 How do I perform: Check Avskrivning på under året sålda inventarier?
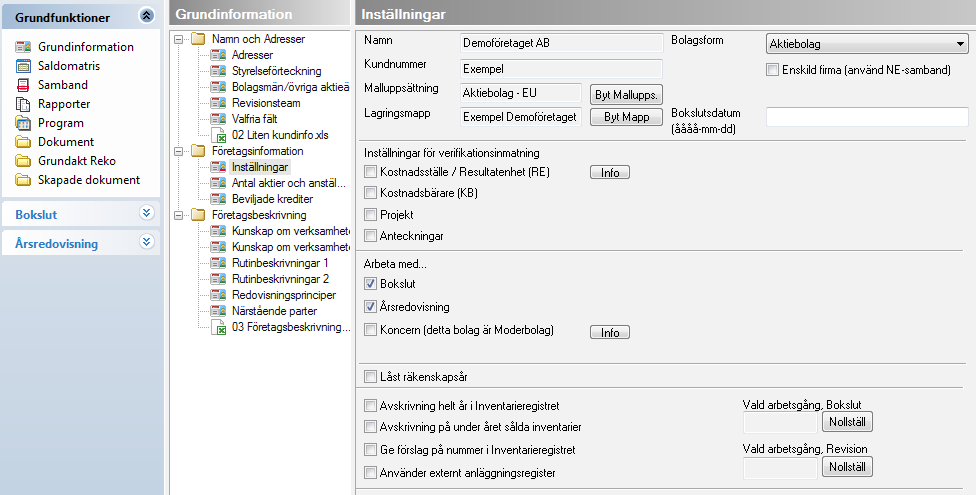(370, 427)
